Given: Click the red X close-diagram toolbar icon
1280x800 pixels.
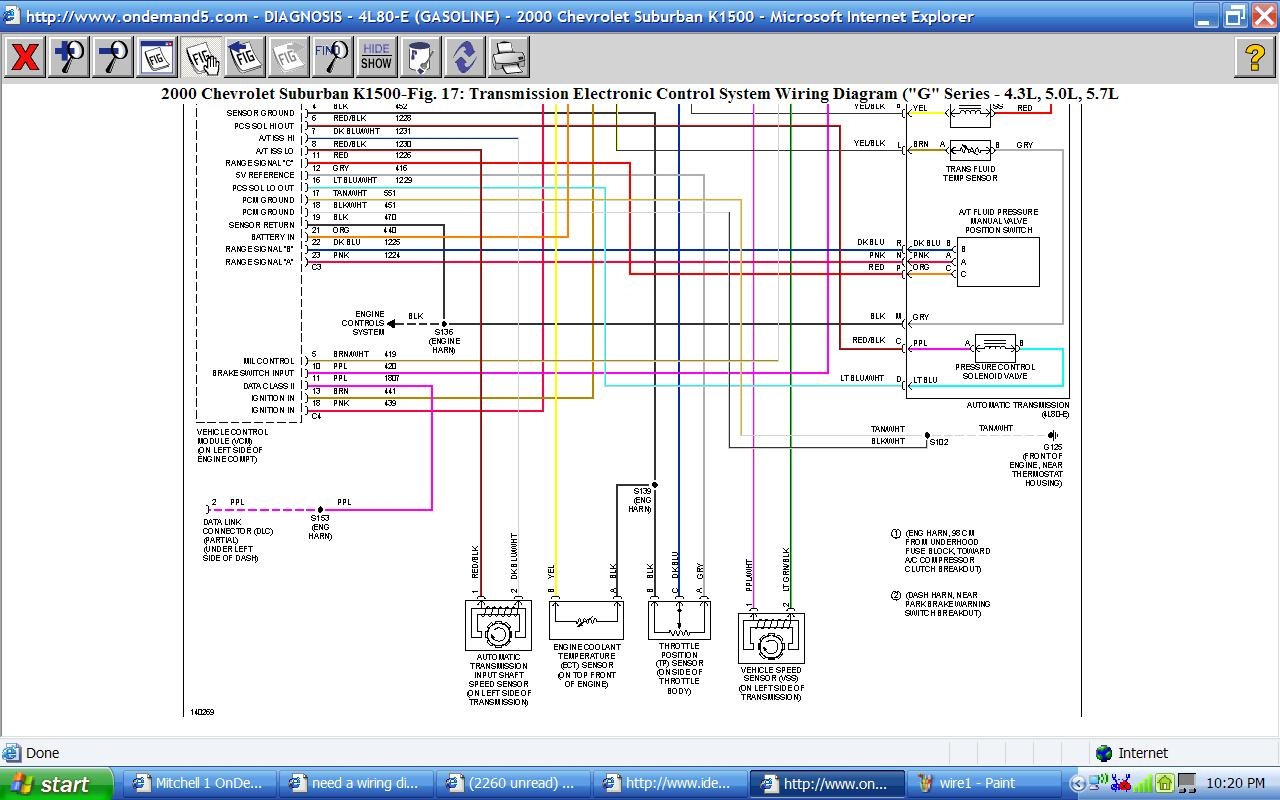Looking at the screenshot, I should tap(24, 57).
